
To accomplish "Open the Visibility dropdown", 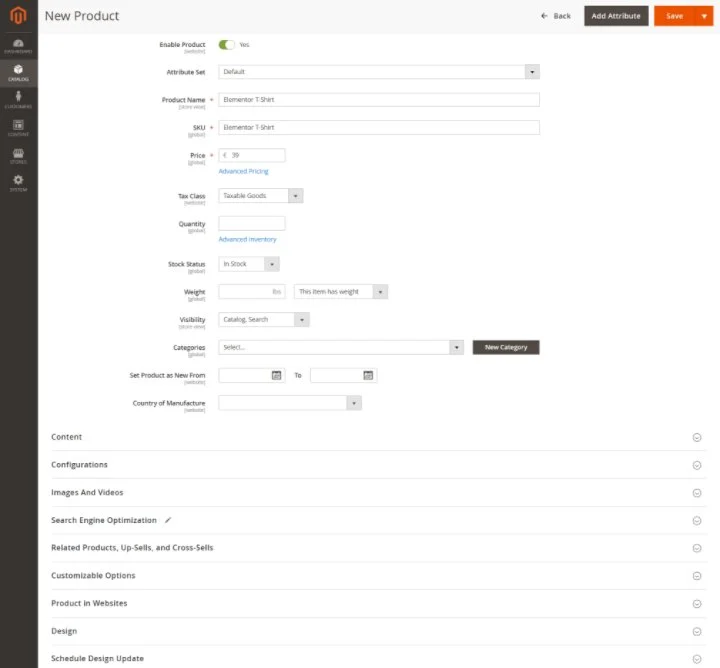I will 264,320.
